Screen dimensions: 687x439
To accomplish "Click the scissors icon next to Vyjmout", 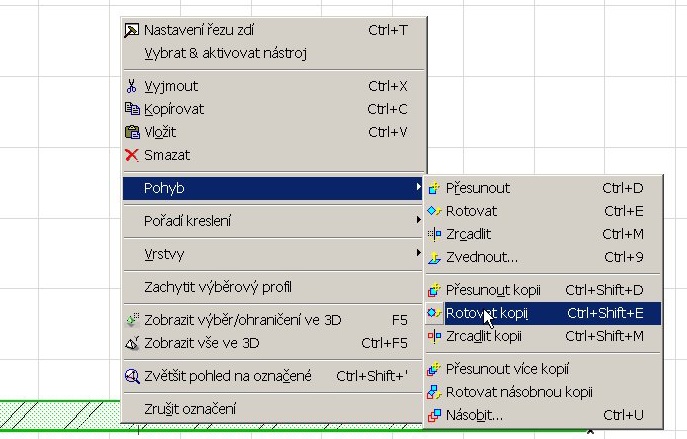I will point(131,86).
